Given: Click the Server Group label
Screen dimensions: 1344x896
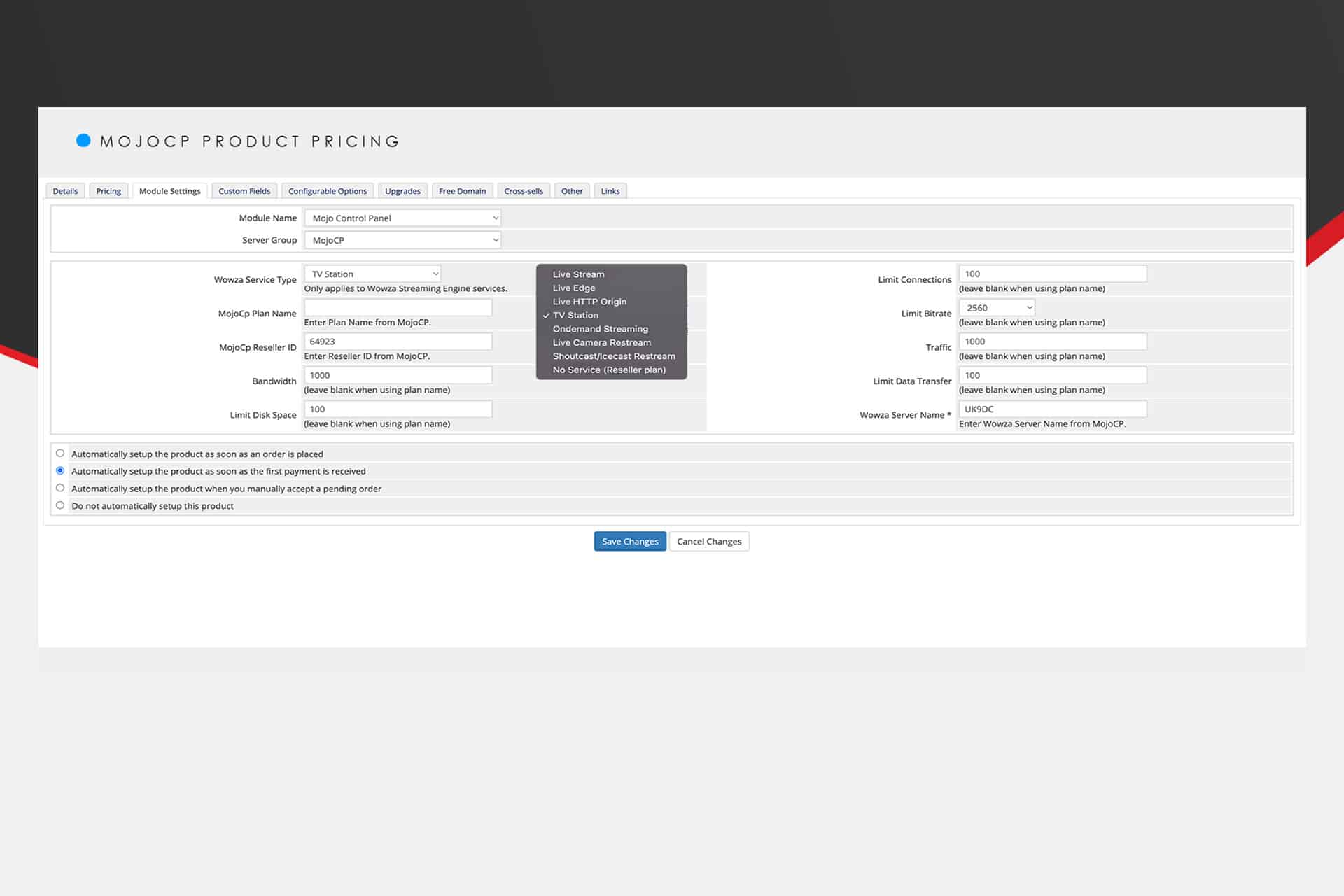Looking at the screenshot, I should [269, 240].
